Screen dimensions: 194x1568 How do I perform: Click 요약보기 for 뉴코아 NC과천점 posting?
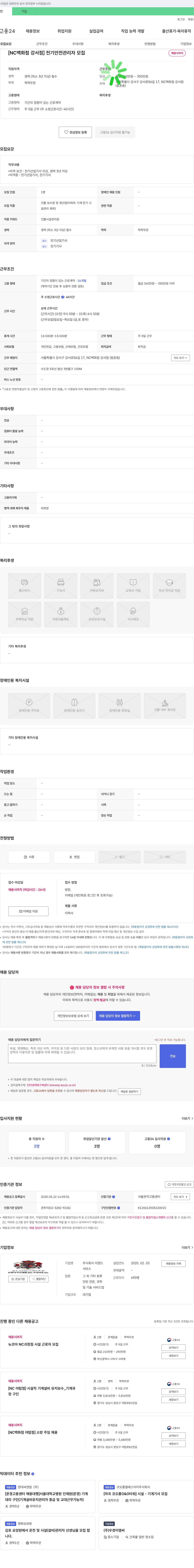[173, 1348]
